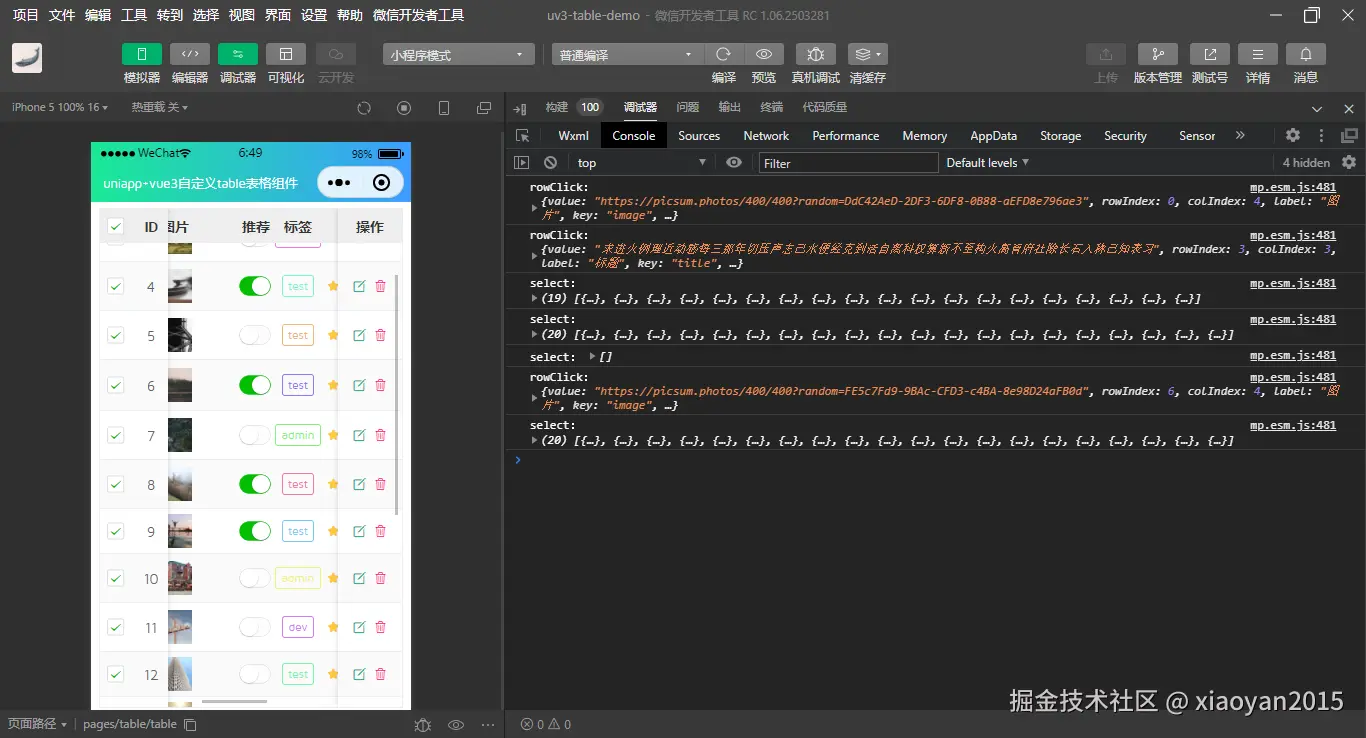The height and width of the screenshot is (738, 1366).
Task: Open the console sidebar icon
Action: [x=522, y=162]
